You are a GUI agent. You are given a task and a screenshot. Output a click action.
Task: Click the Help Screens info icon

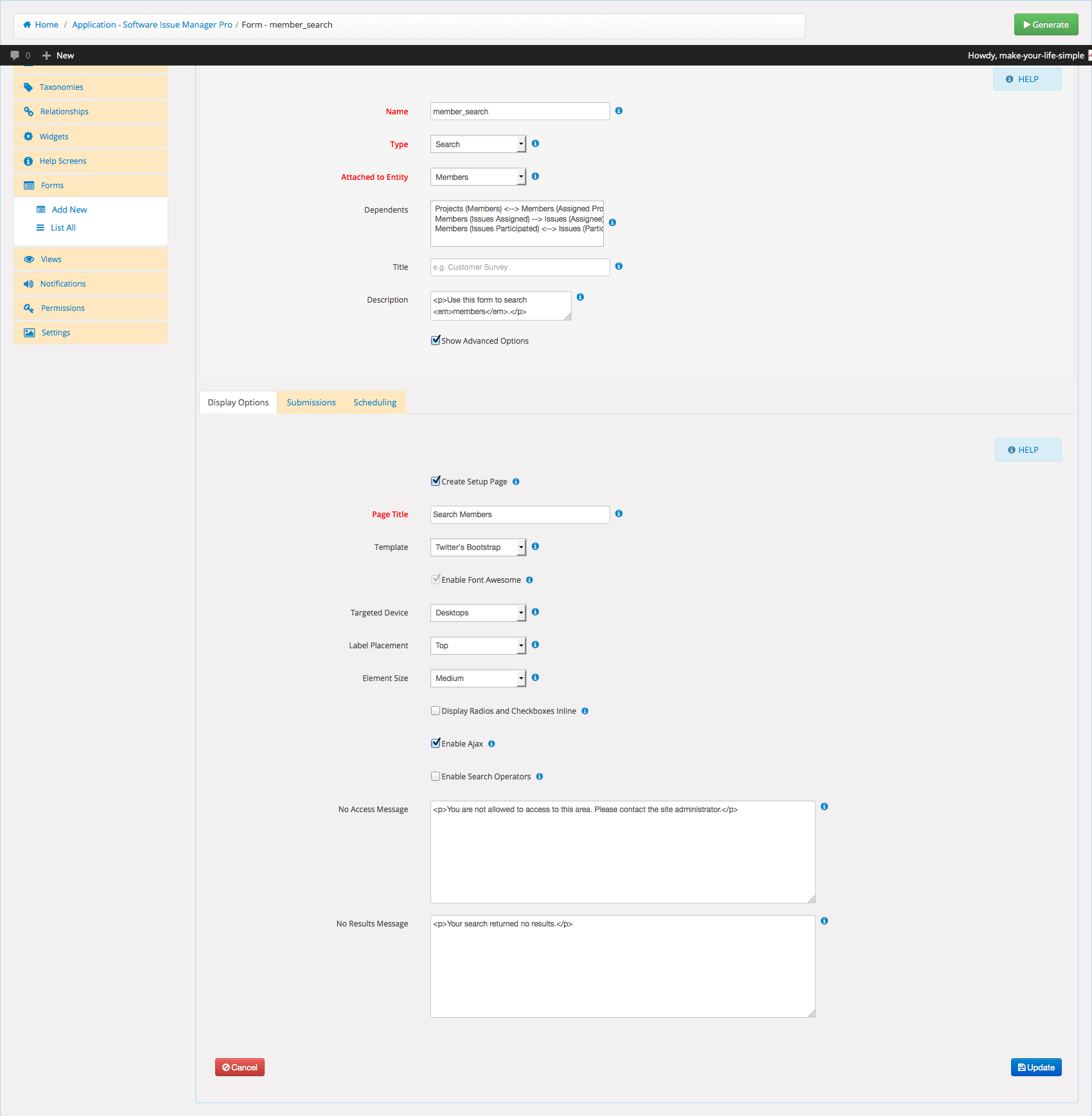pos(29,161)
